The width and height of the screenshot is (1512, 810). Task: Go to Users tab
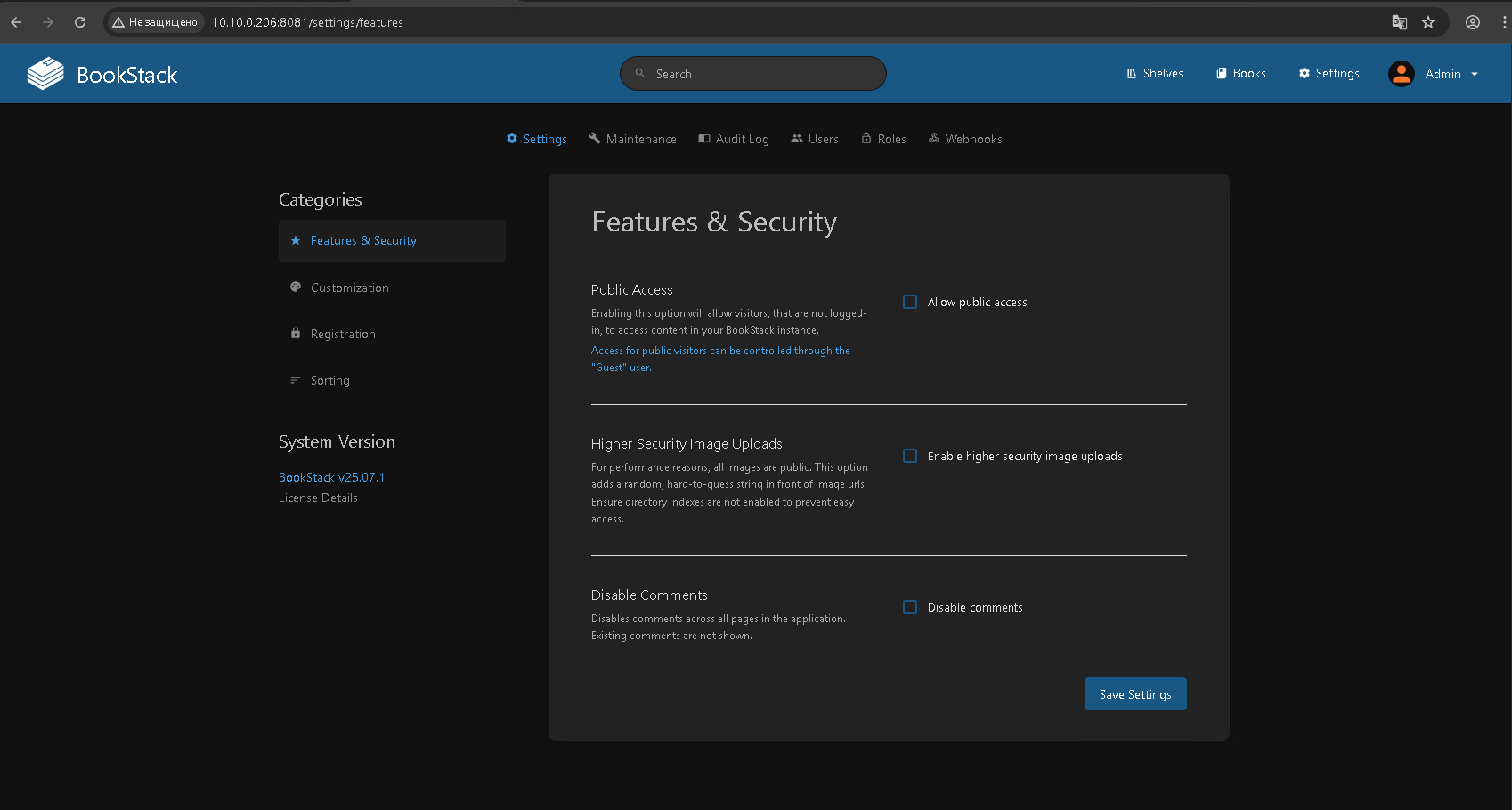coord(815,139)
